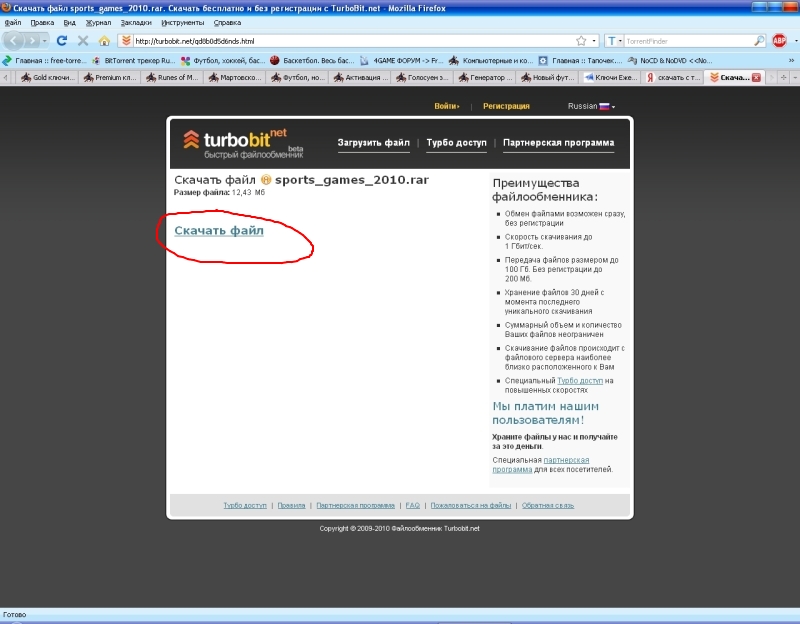800x624 pixels.
Task: Click the Stop loading X icon
Action: click(83, 41)
